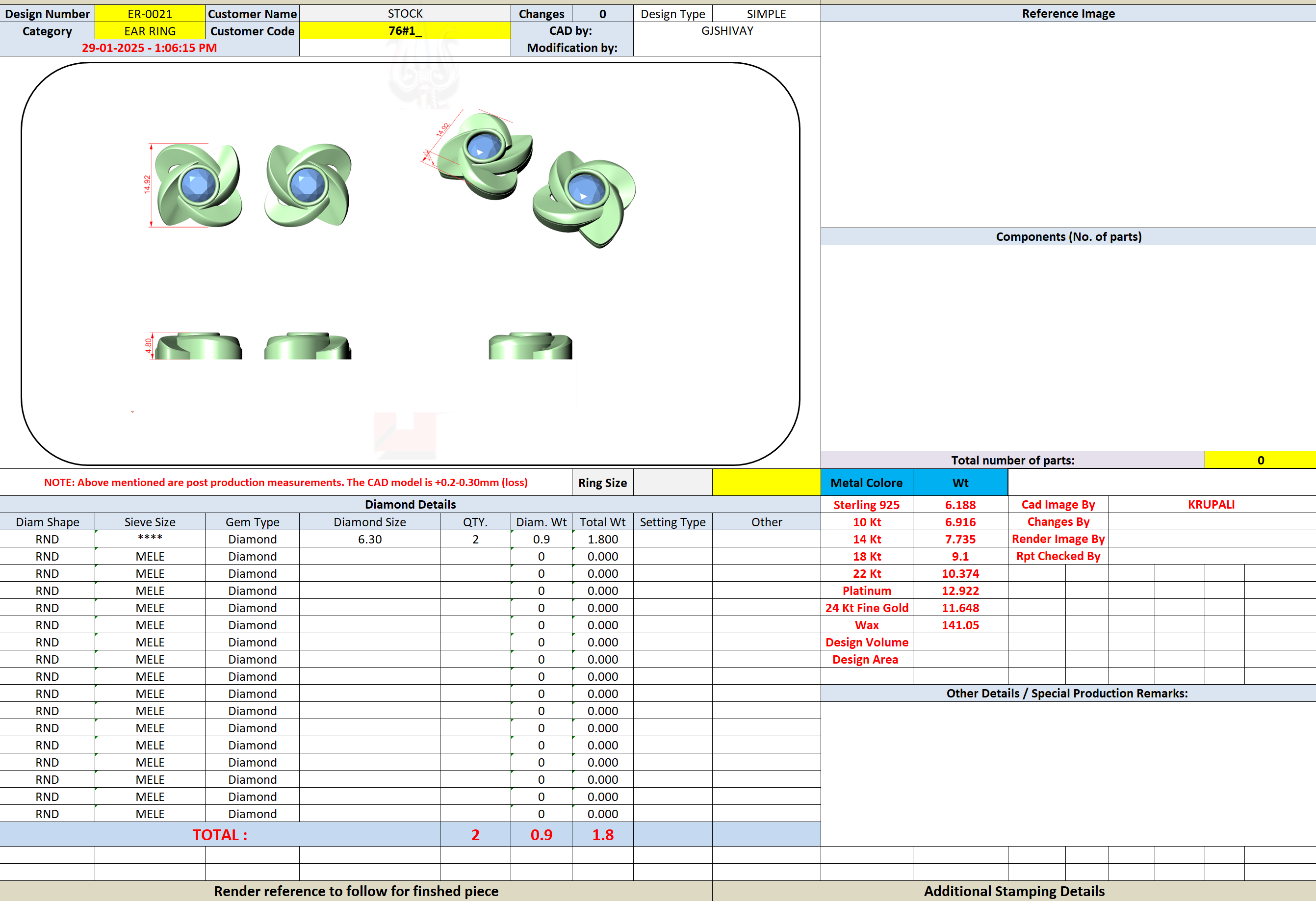
Task: Select the Other Details / Special Production Remarks header
Action: [1068, 693]
